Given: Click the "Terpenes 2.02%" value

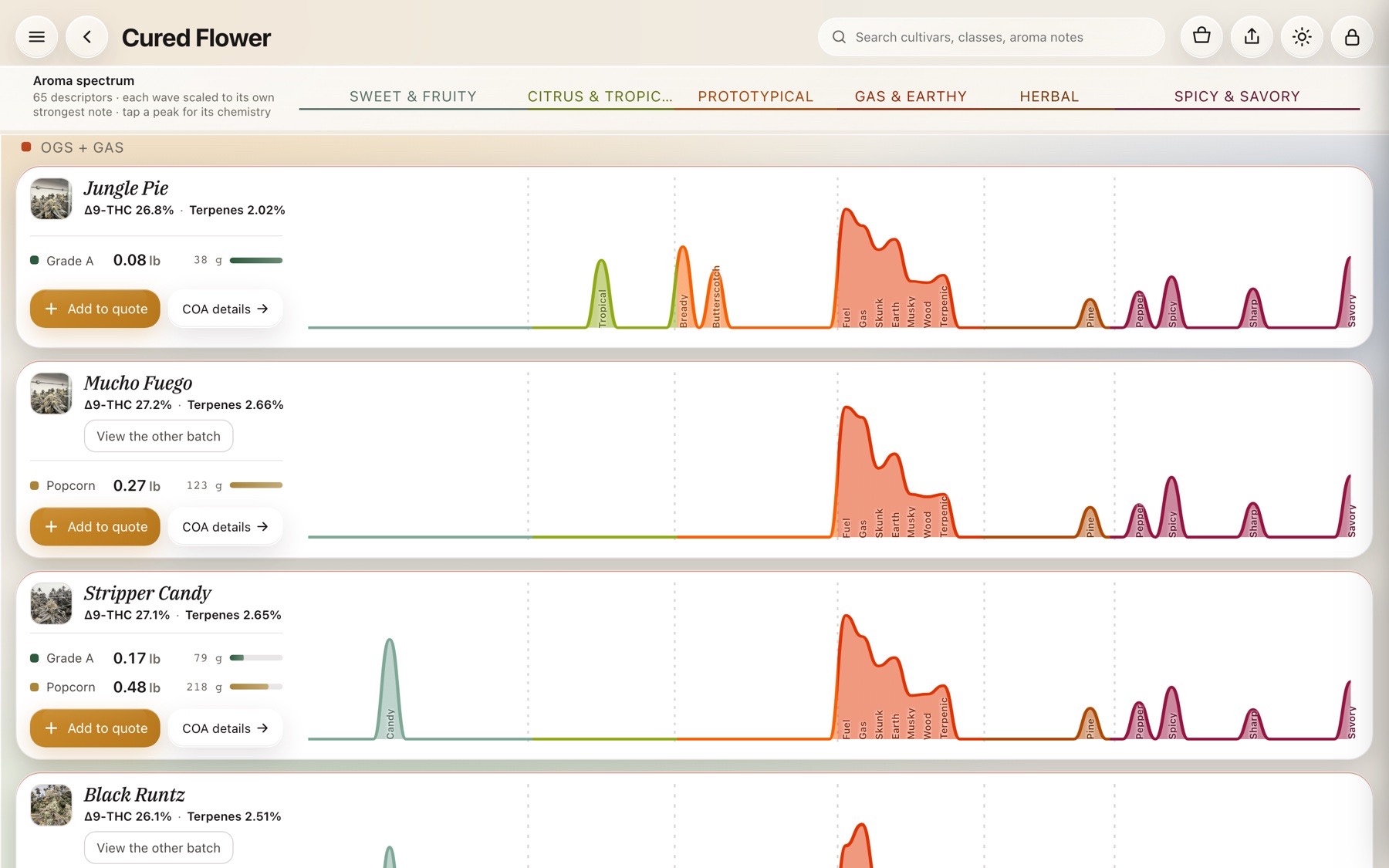Looking at the screenshot, I should point(237,210).
